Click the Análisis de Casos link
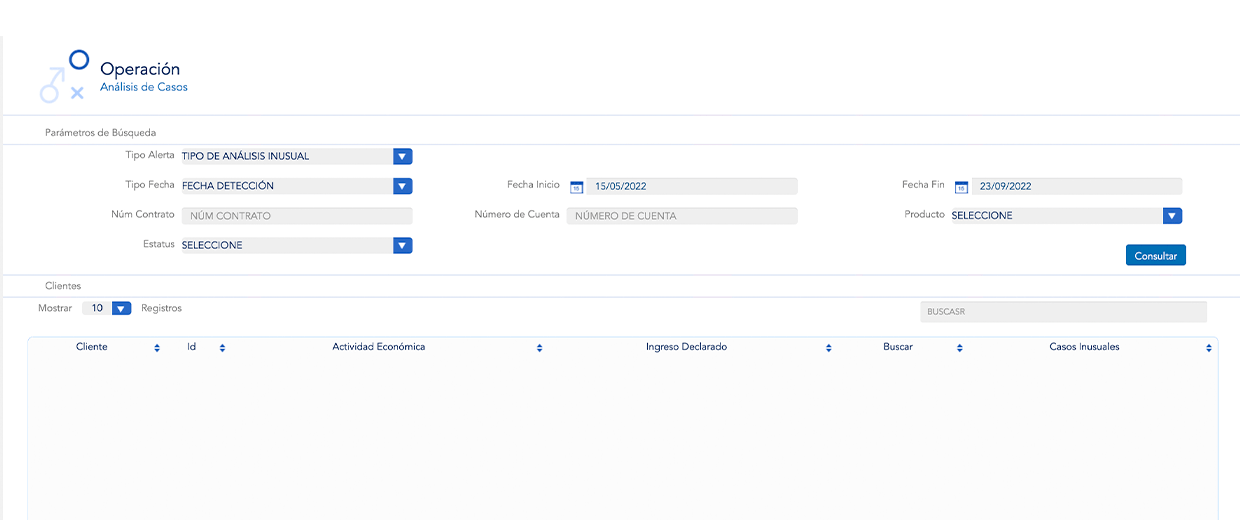This screenshot has height=520, width=1240. coord(143,88)
